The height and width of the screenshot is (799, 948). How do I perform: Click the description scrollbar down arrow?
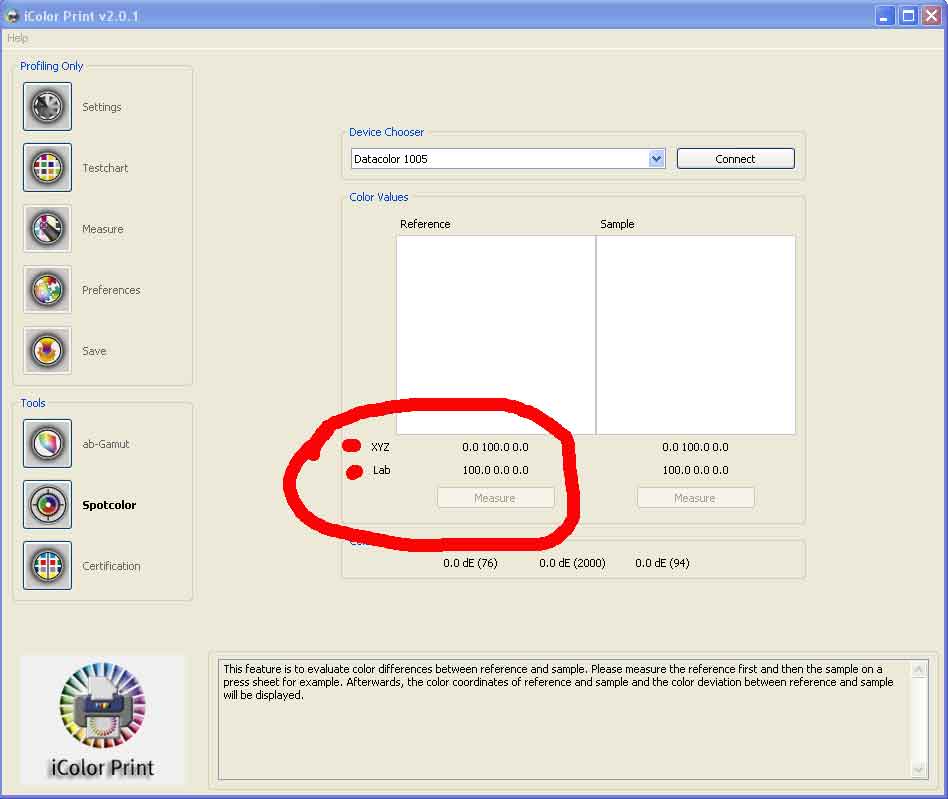point(919,769)
